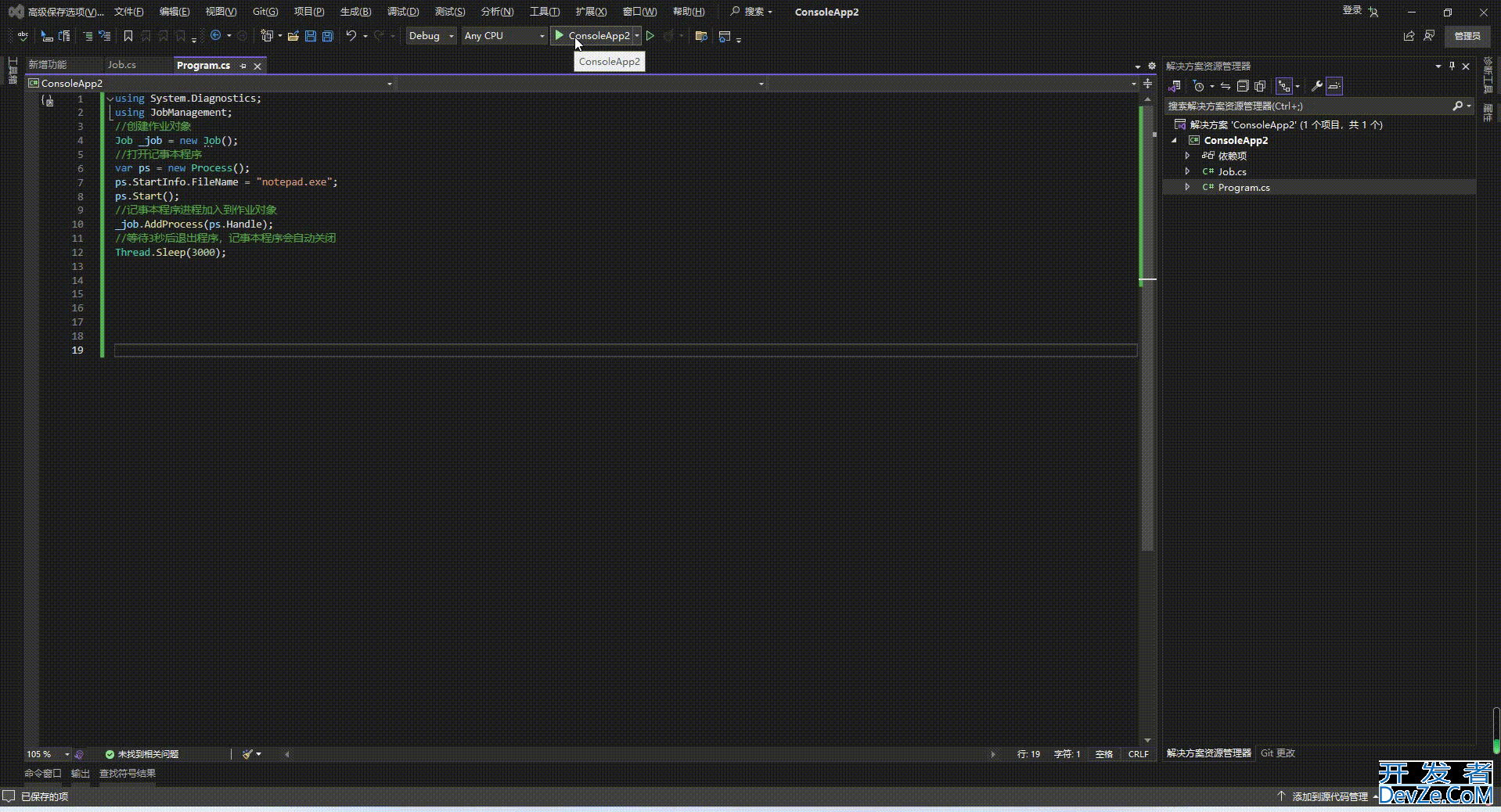Click the 查找符号结果 panel tab
The image size is (1501, 812).
(x=128, y=773)
